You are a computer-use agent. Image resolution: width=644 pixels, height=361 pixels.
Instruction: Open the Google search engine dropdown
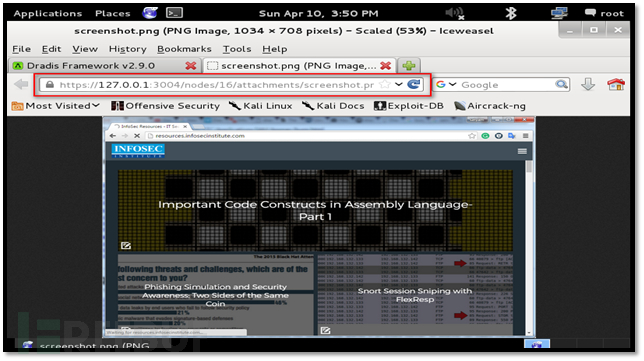446,84
